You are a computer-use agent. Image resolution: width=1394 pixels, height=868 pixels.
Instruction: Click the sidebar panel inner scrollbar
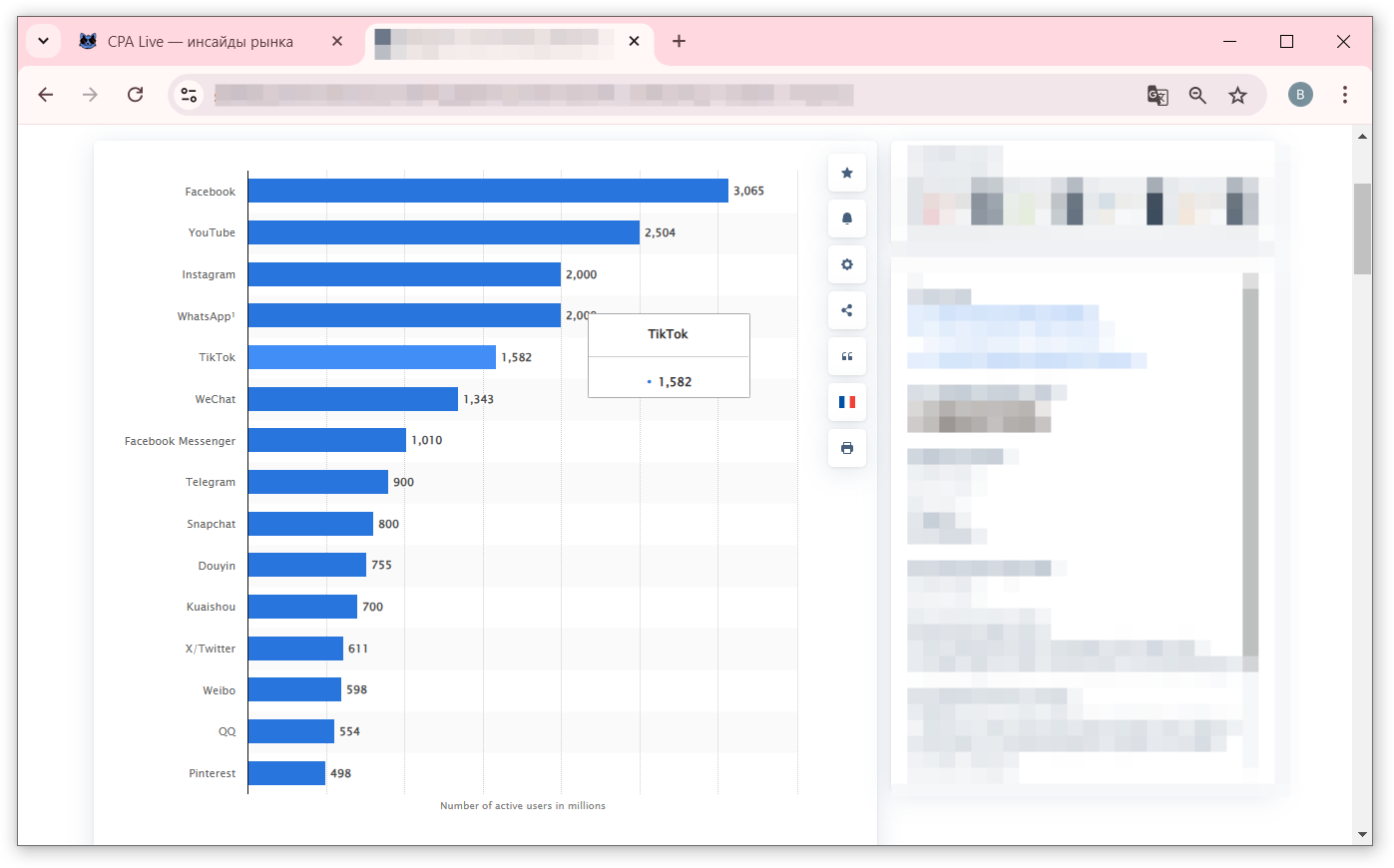1250,472
